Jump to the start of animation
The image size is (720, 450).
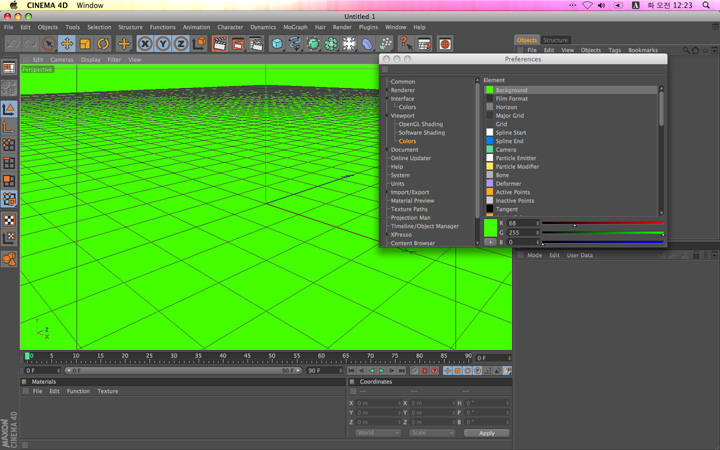[351, 371]
